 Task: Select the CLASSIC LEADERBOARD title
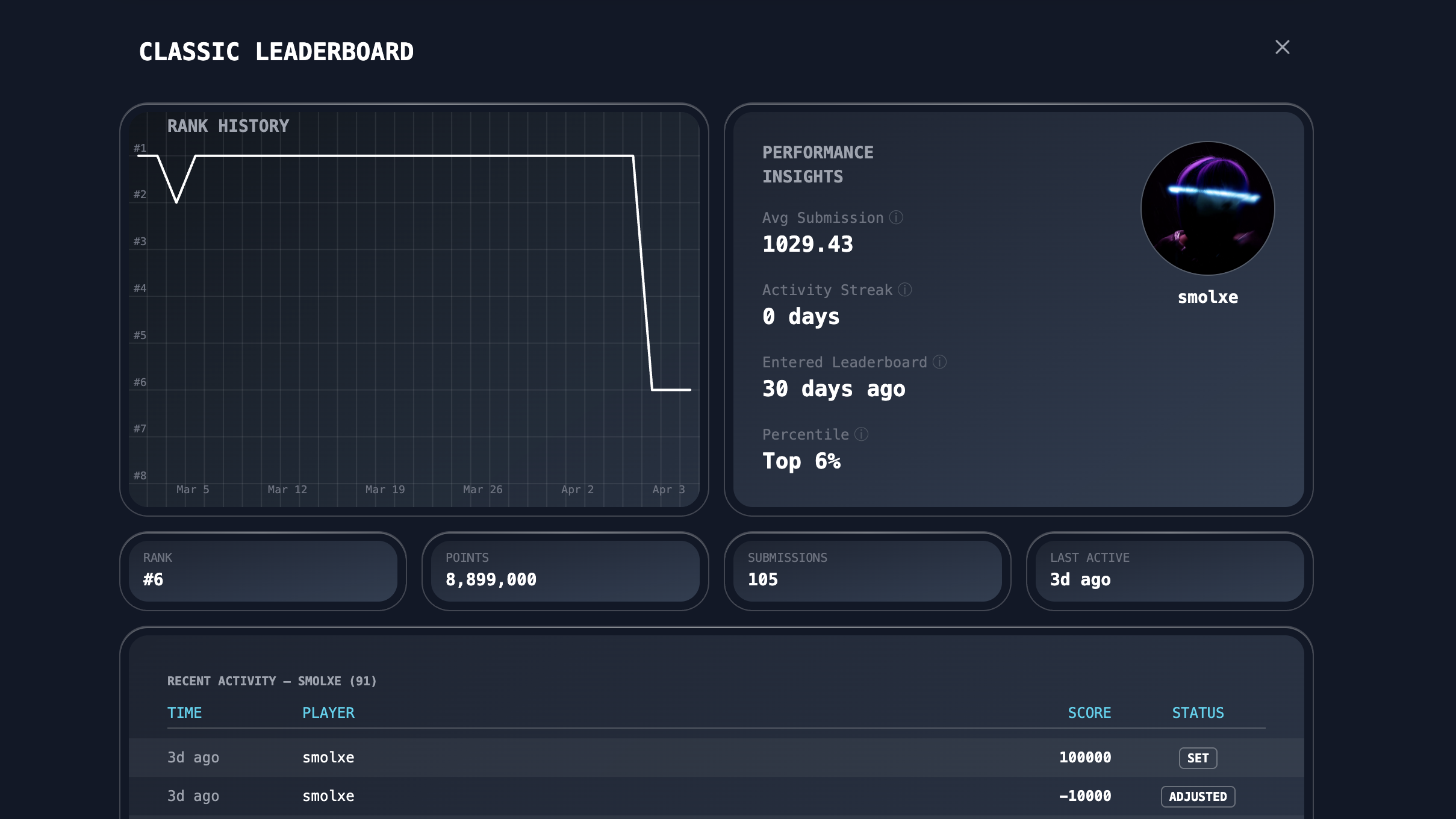[276, 51]
